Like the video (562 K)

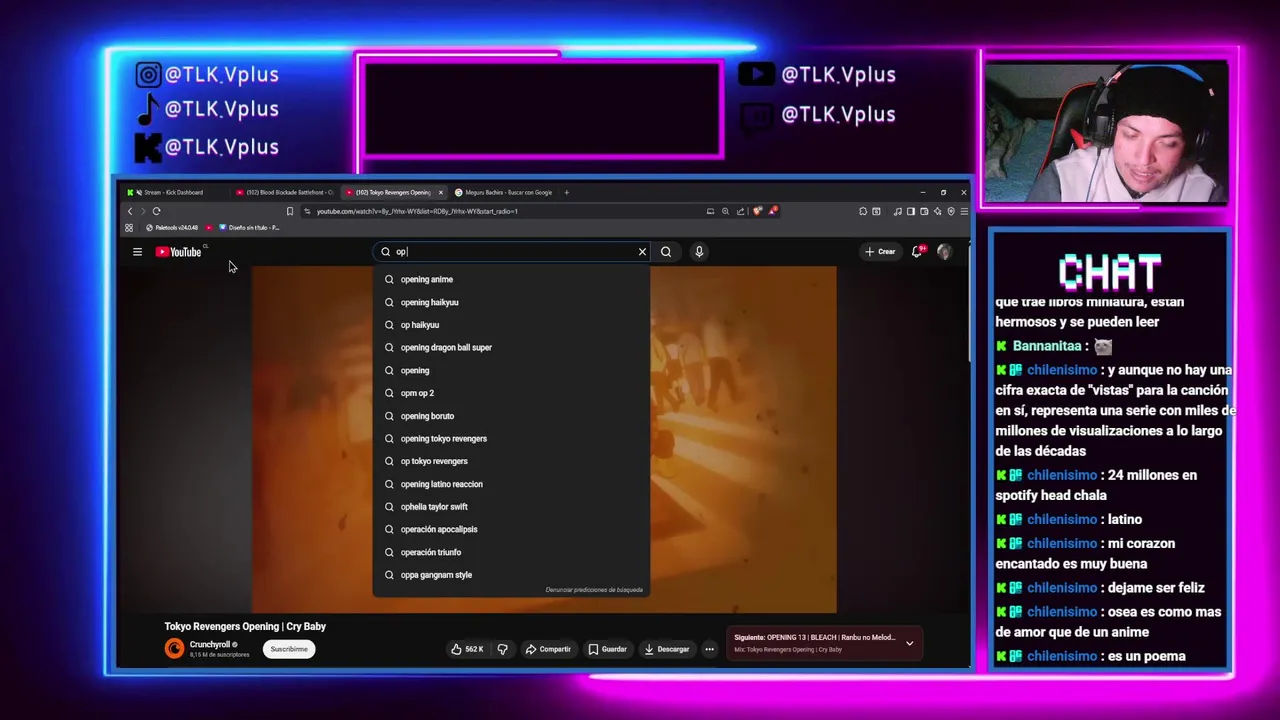[467, 649]
